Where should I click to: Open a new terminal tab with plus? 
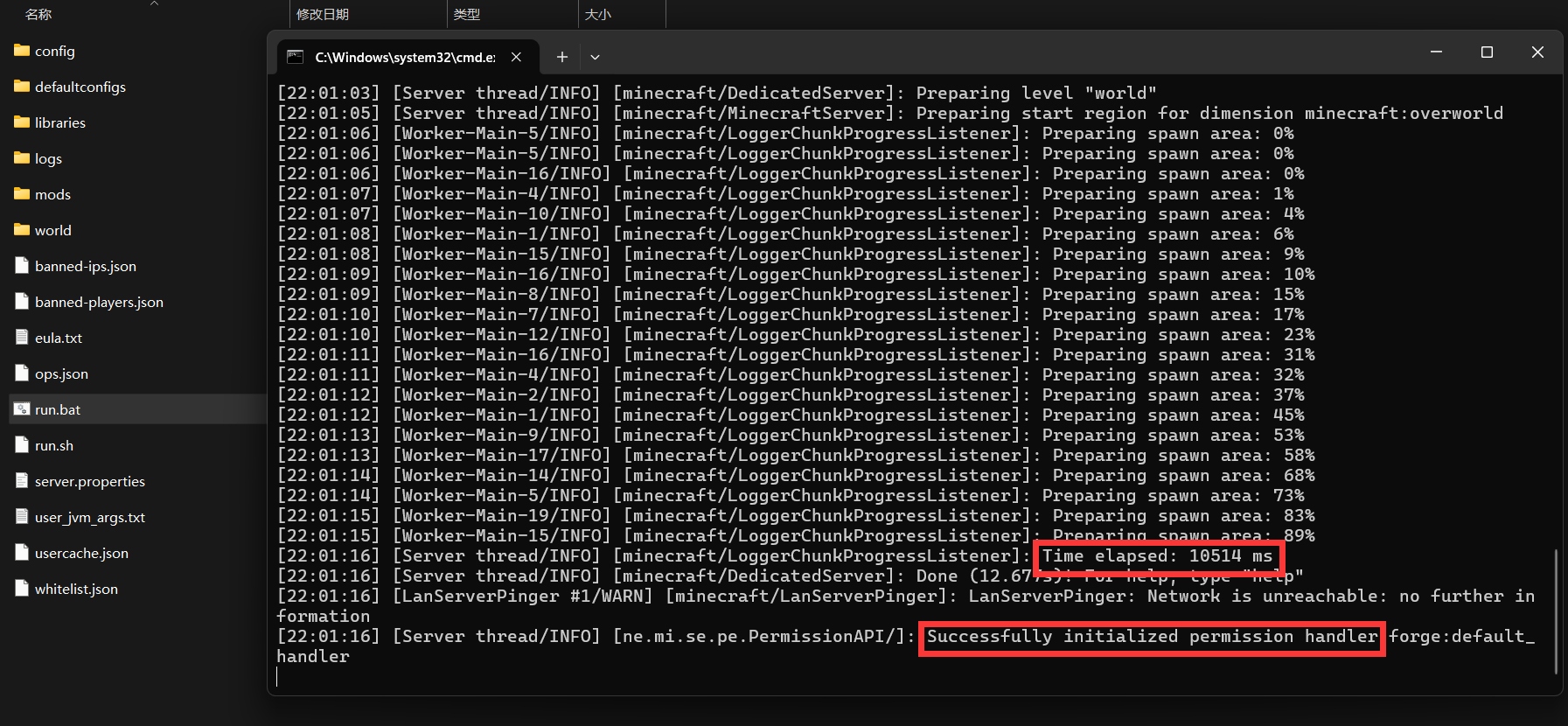click(562, 57)
